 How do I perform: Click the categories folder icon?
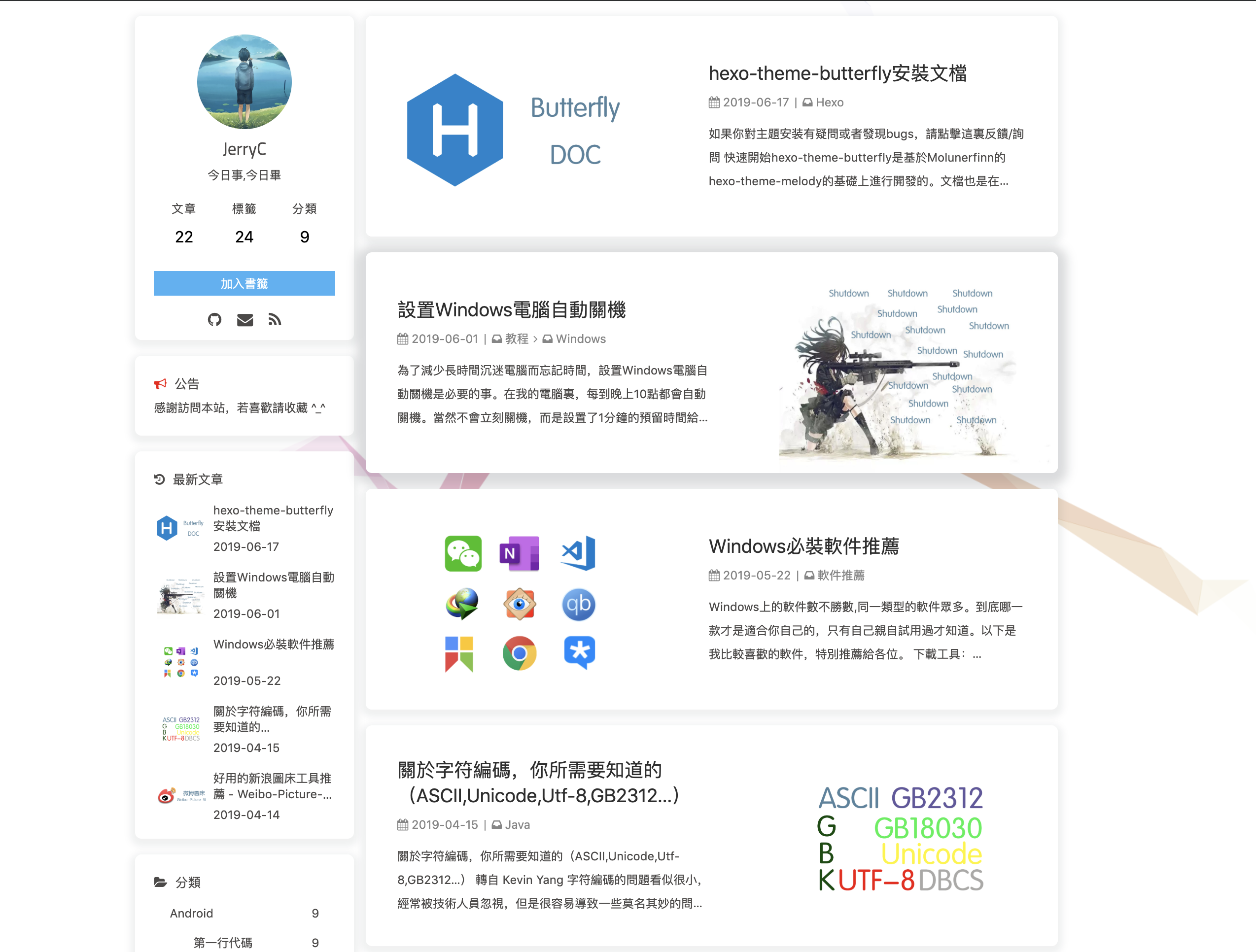pos(160,882)
